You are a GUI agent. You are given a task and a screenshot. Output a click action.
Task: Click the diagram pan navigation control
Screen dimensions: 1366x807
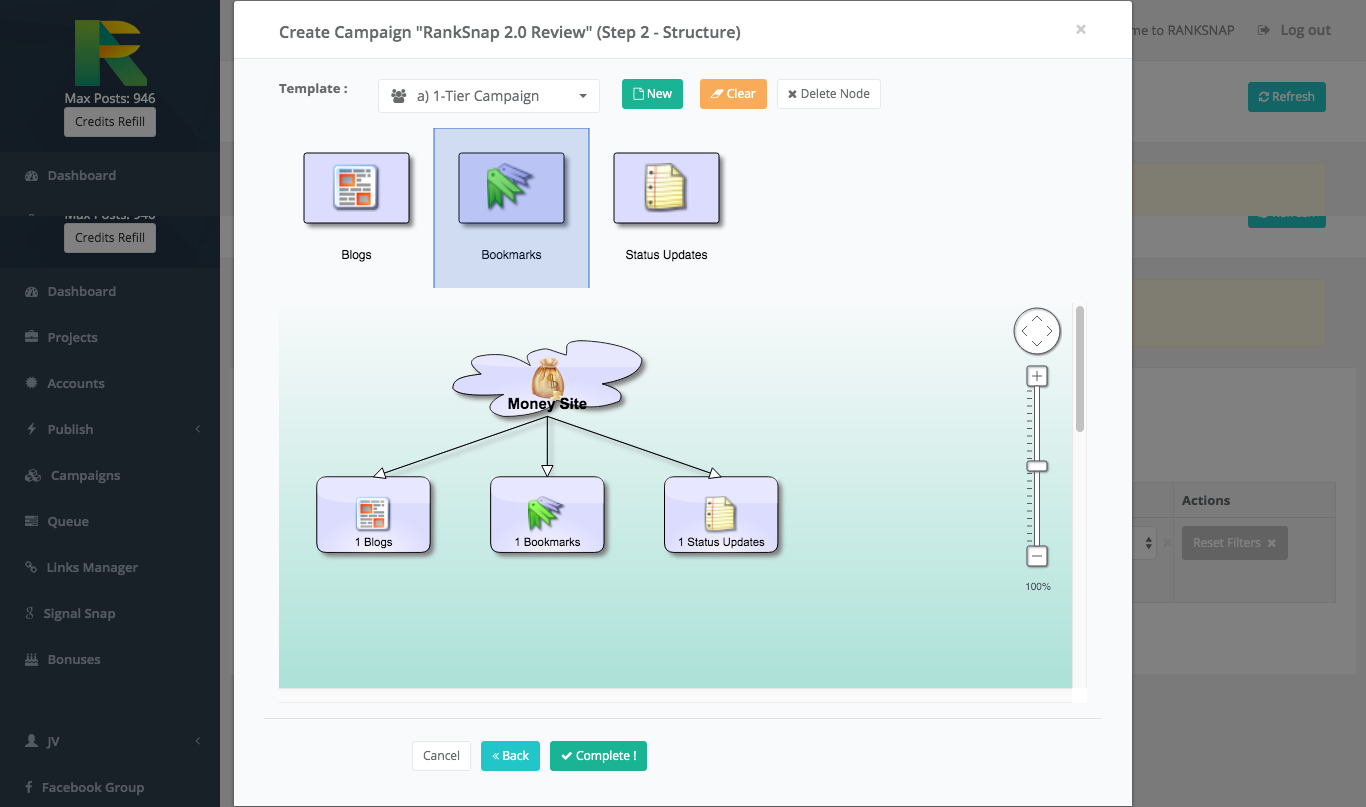[1037, 331]
